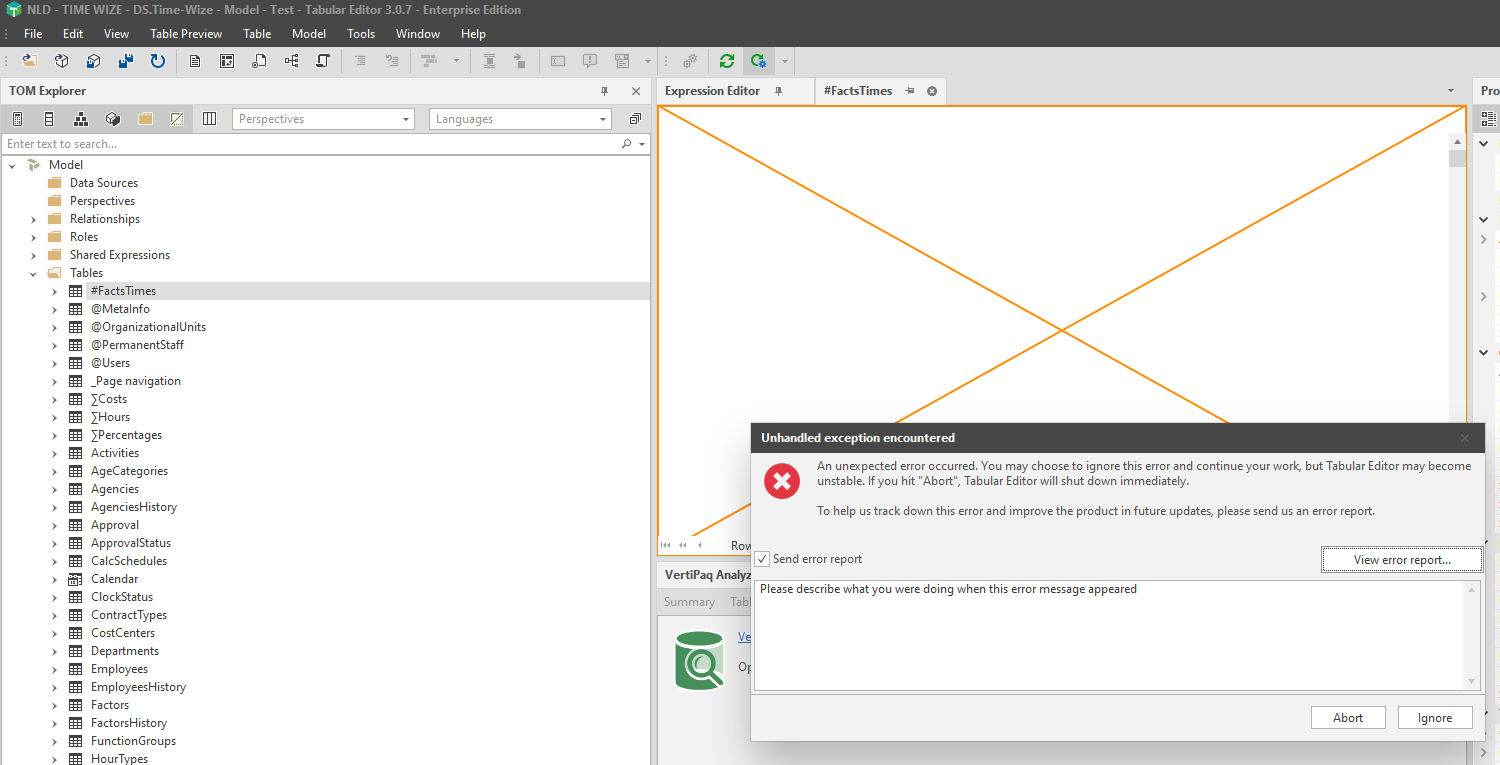Go to first row navigation icon
Screen dimensions: 1500x765
click(666, 545)
